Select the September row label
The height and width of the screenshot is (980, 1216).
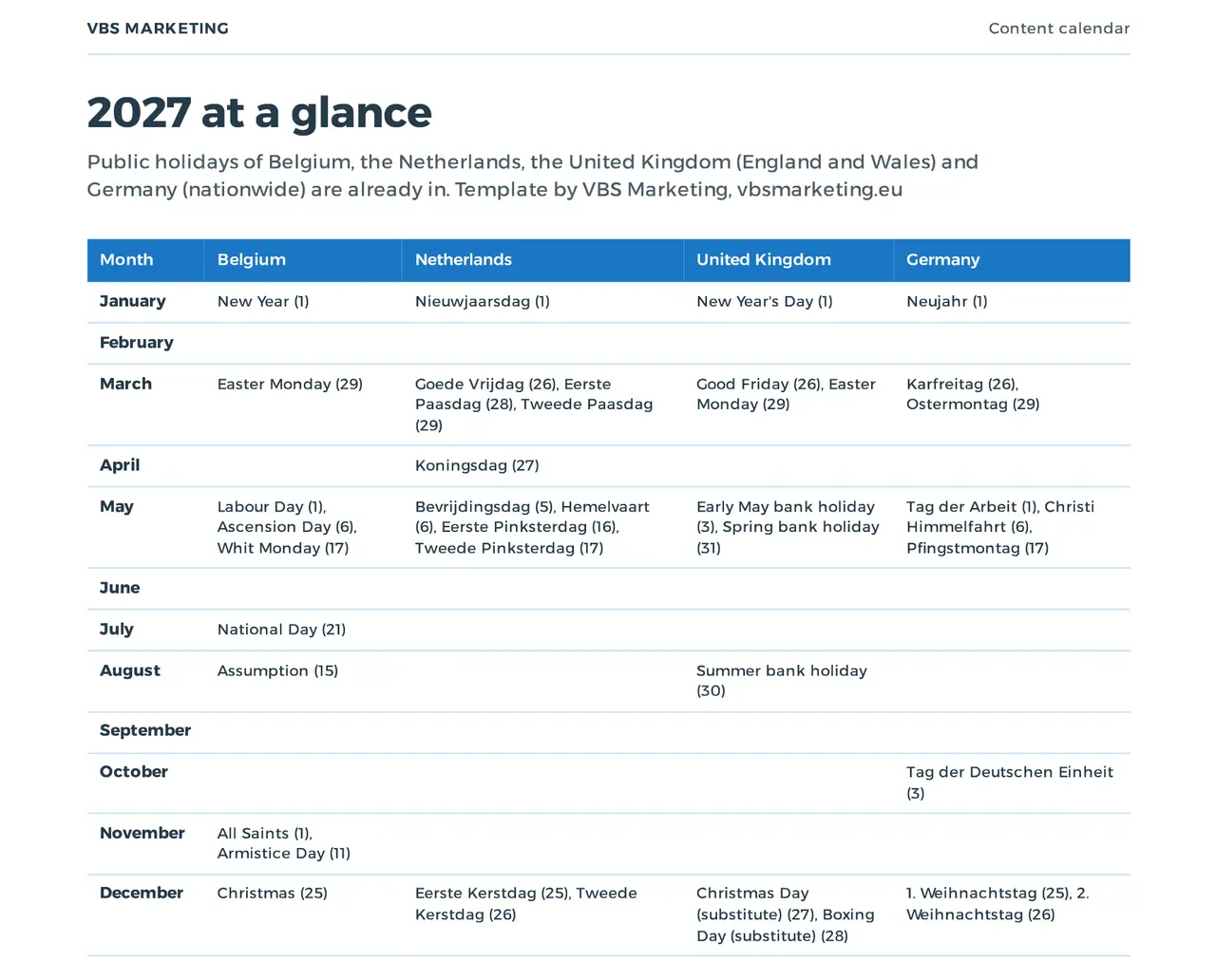tap(145, 730)
